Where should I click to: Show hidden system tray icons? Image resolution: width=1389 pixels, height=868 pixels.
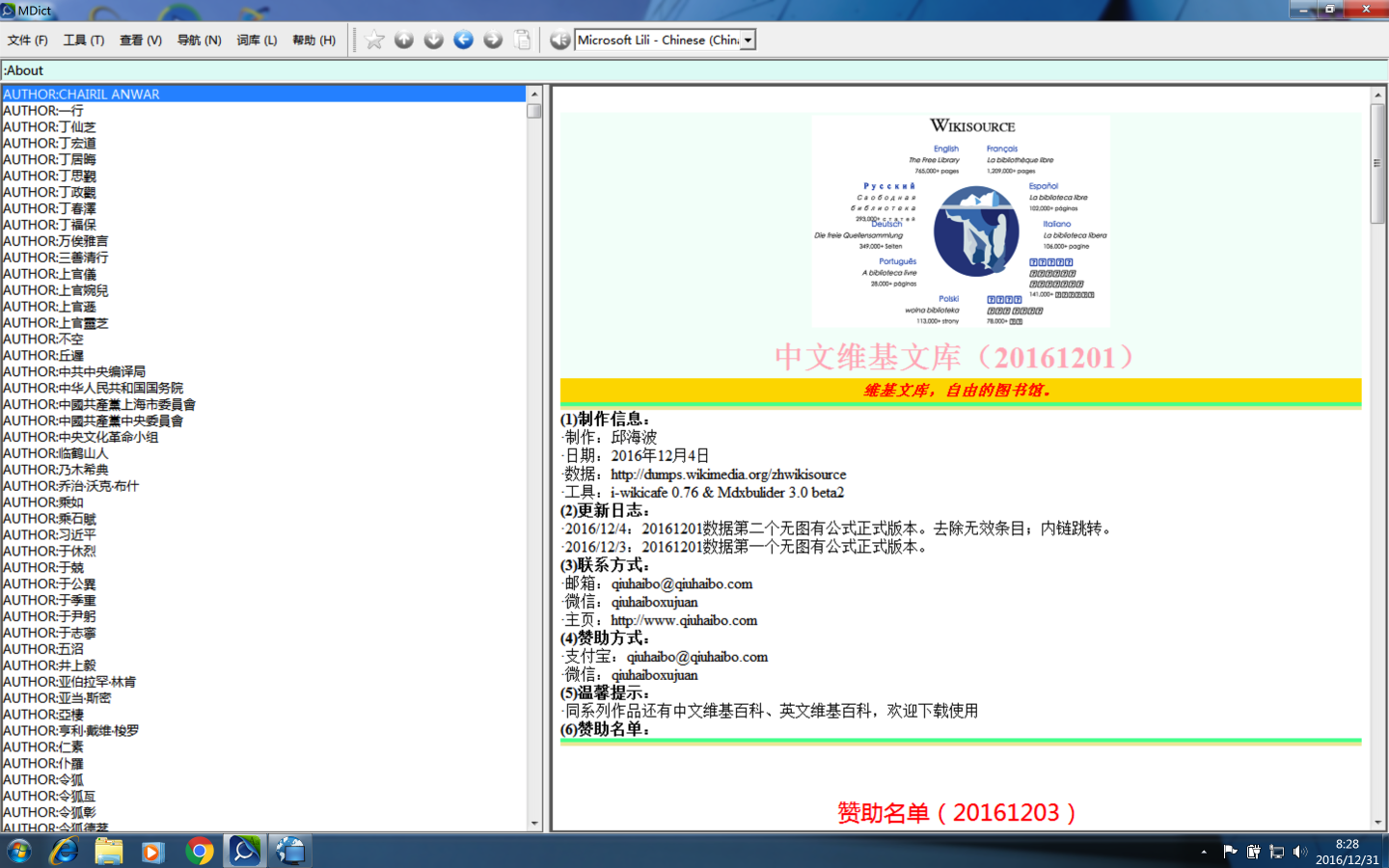click(x=1204, y=852)
